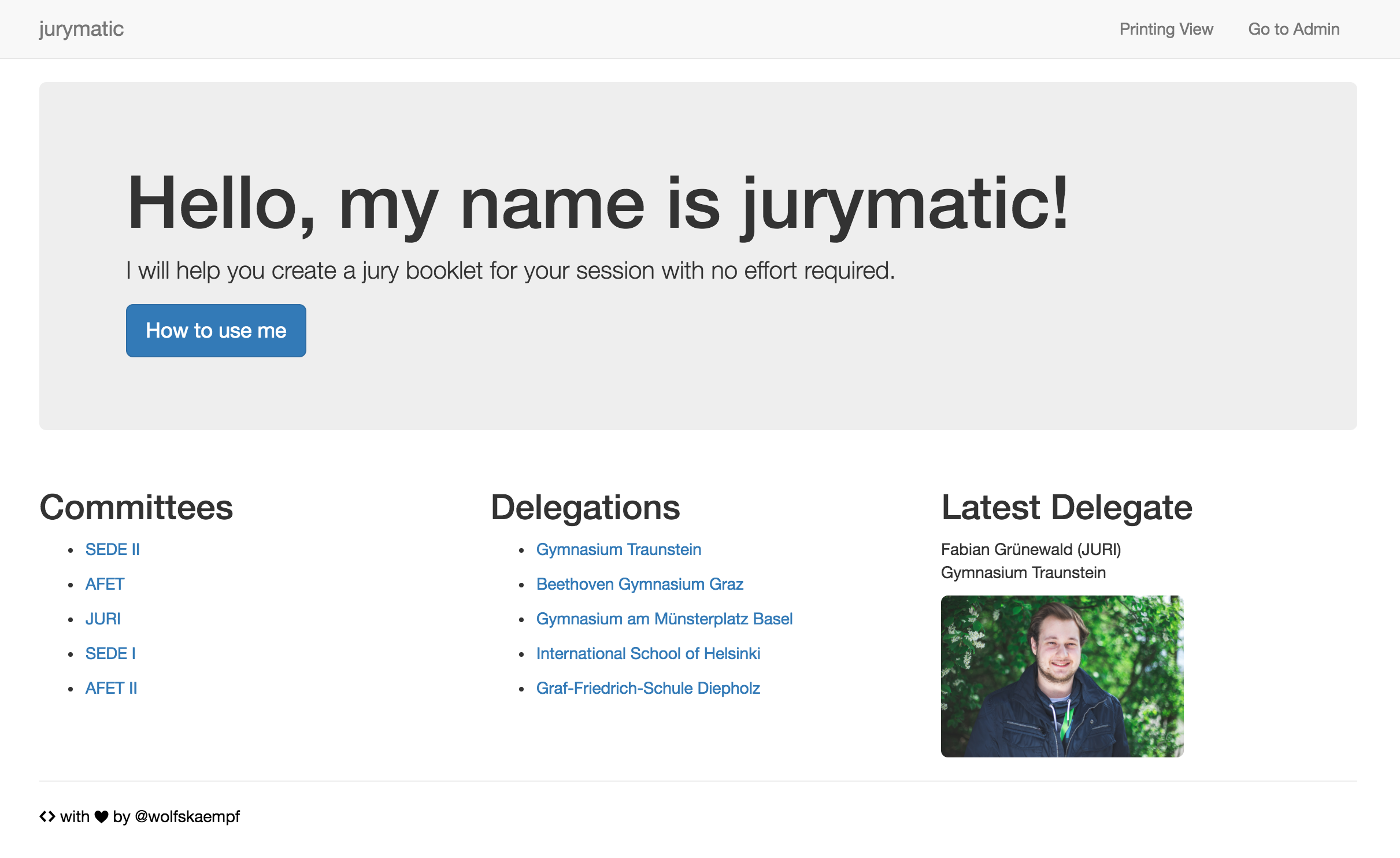The image size is (1400, 858).
Task: Click the code brackets icon in footer
Action: pos(47,816)
